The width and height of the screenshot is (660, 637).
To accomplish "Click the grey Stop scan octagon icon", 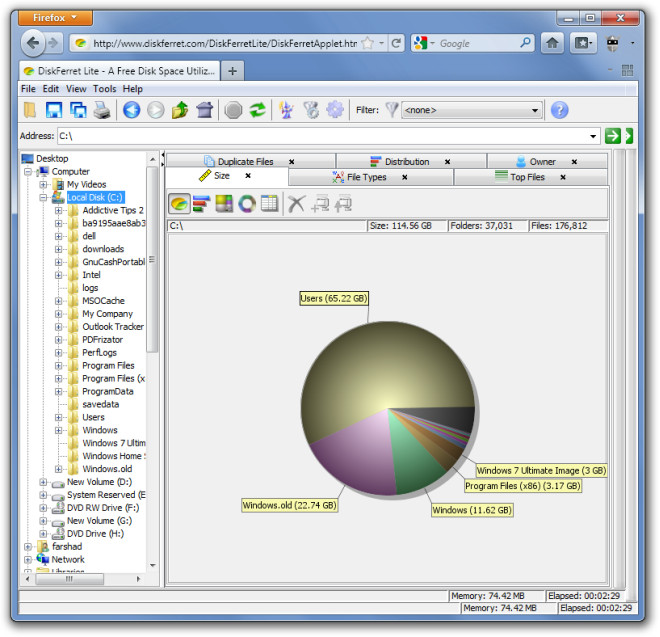I will 233,110.
